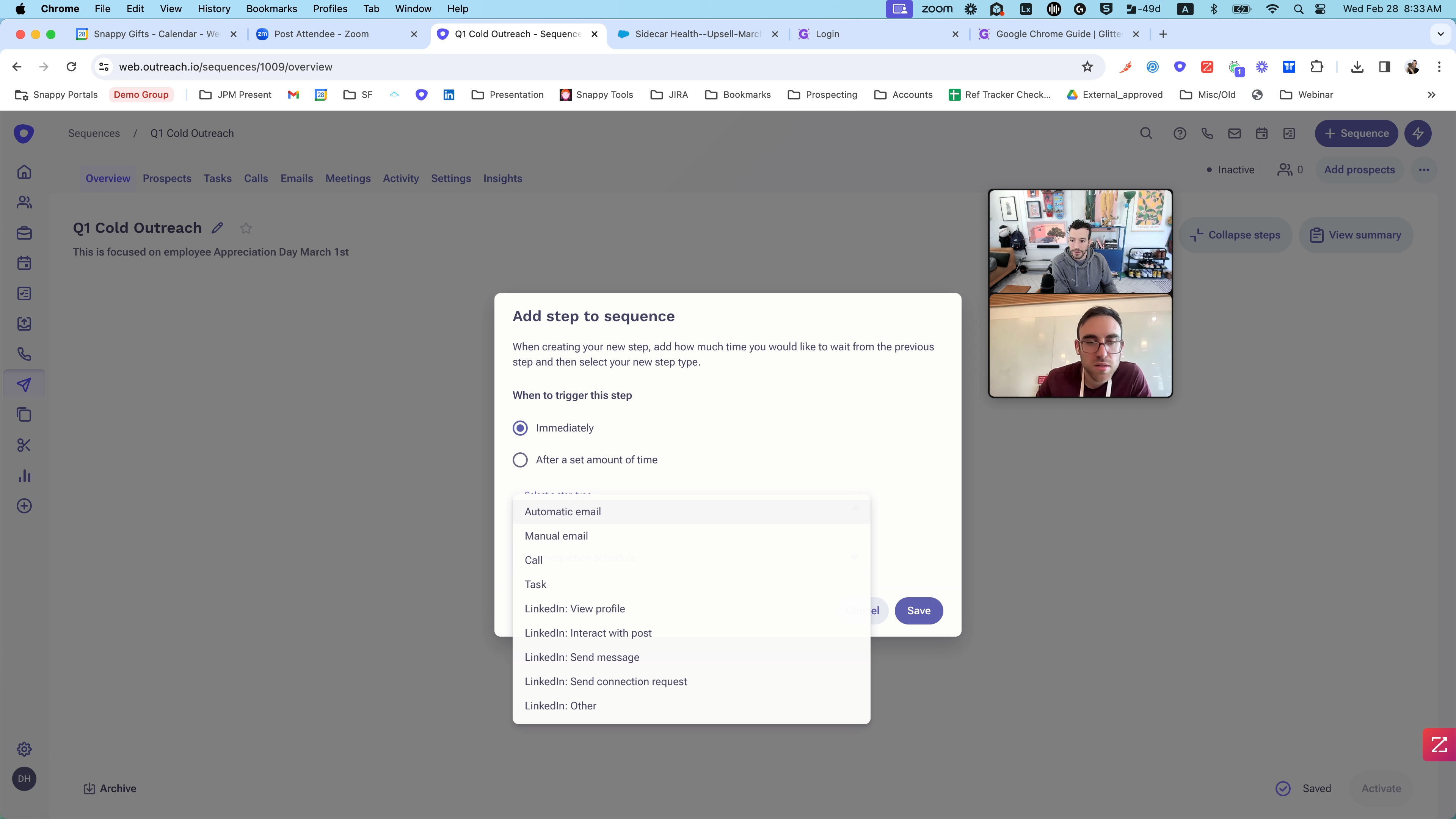Screen dimensions: 1456x819
Task: Bookmark this page with the star icon
Action: click(1087, 67)
